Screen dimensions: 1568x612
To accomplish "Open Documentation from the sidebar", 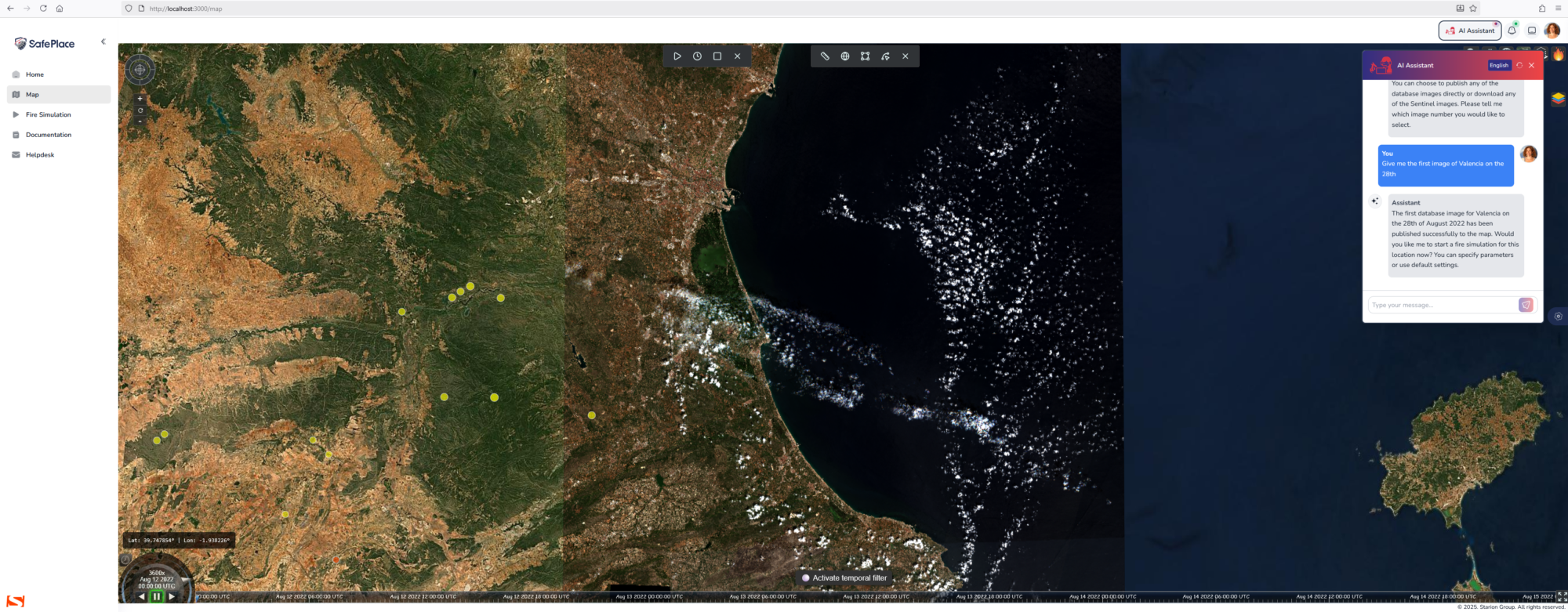I will pyautogui.click(x=48, y=135).
